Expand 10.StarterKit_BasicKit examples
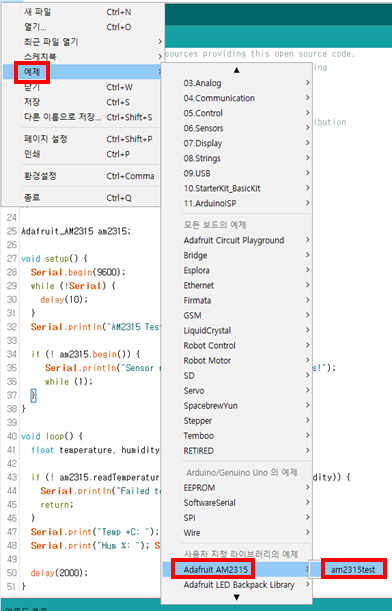Image resolution: width=392 pixels, height=611 pixels. (237, 188)
